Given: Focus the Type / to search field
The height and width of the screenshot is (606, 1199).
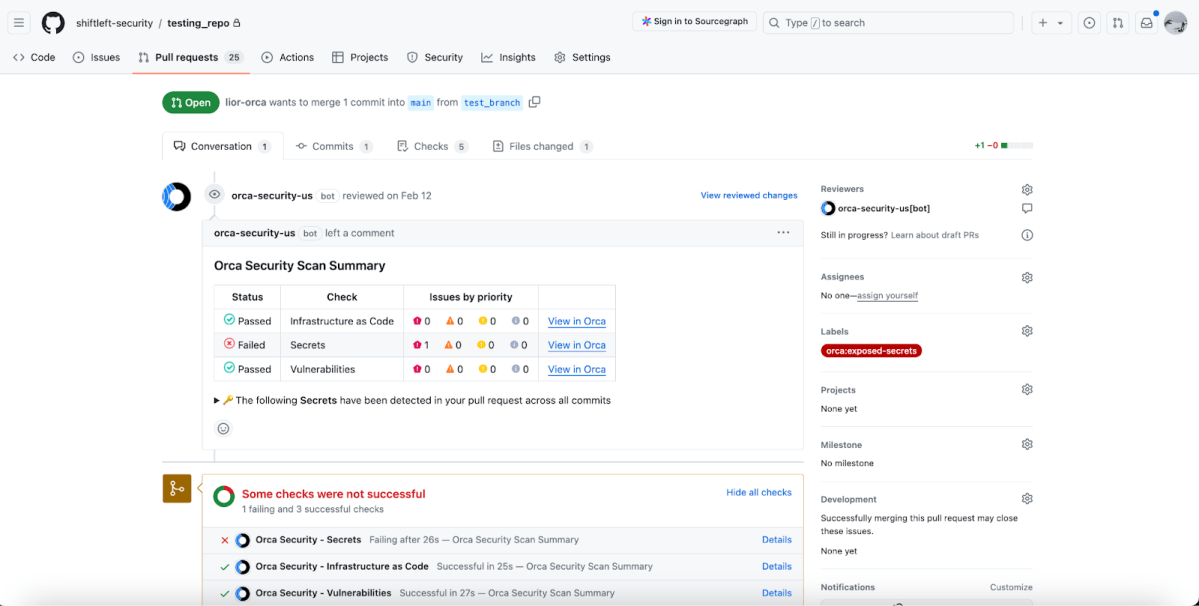Looking at the screenshot, I should tap(888, 23).
